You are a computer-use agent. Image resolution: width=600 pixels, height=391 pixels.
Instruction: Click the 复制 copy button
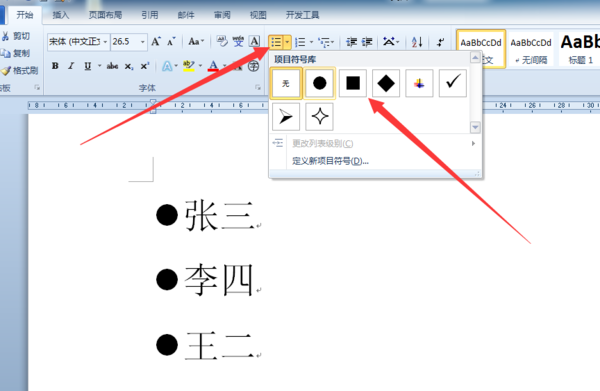point(16,53)
